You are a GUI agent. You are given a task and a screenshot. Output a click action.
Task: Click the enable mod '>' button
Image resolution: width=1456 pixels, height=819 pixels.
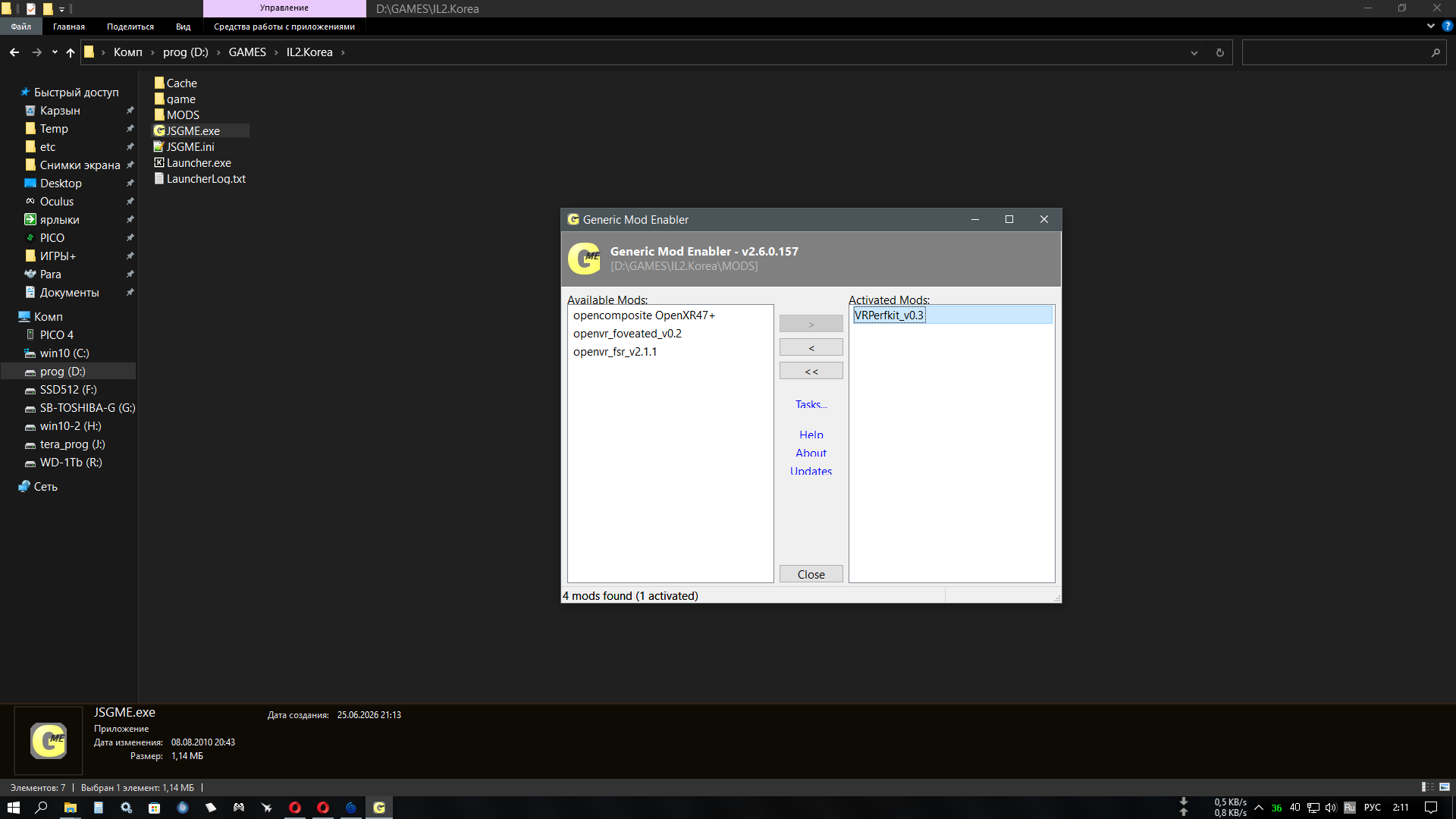point(811,324)
